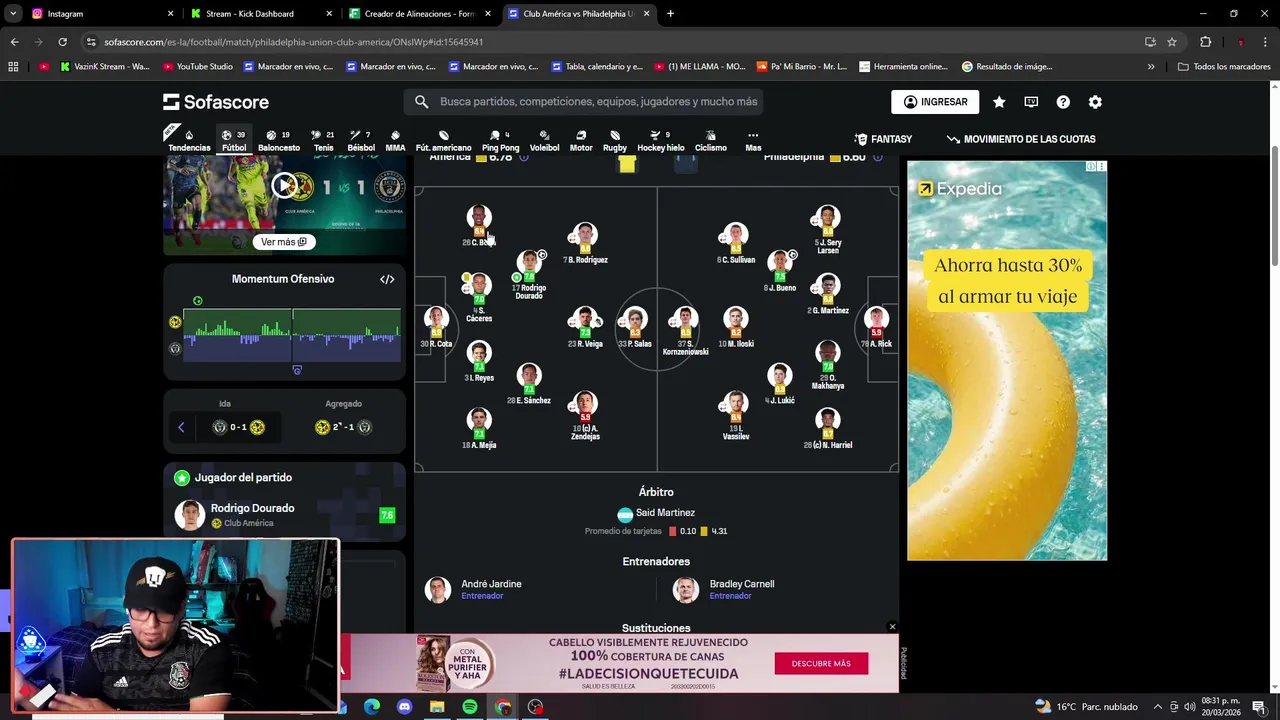Open coach Bradley Carnell profile

(x=724, y=589)
